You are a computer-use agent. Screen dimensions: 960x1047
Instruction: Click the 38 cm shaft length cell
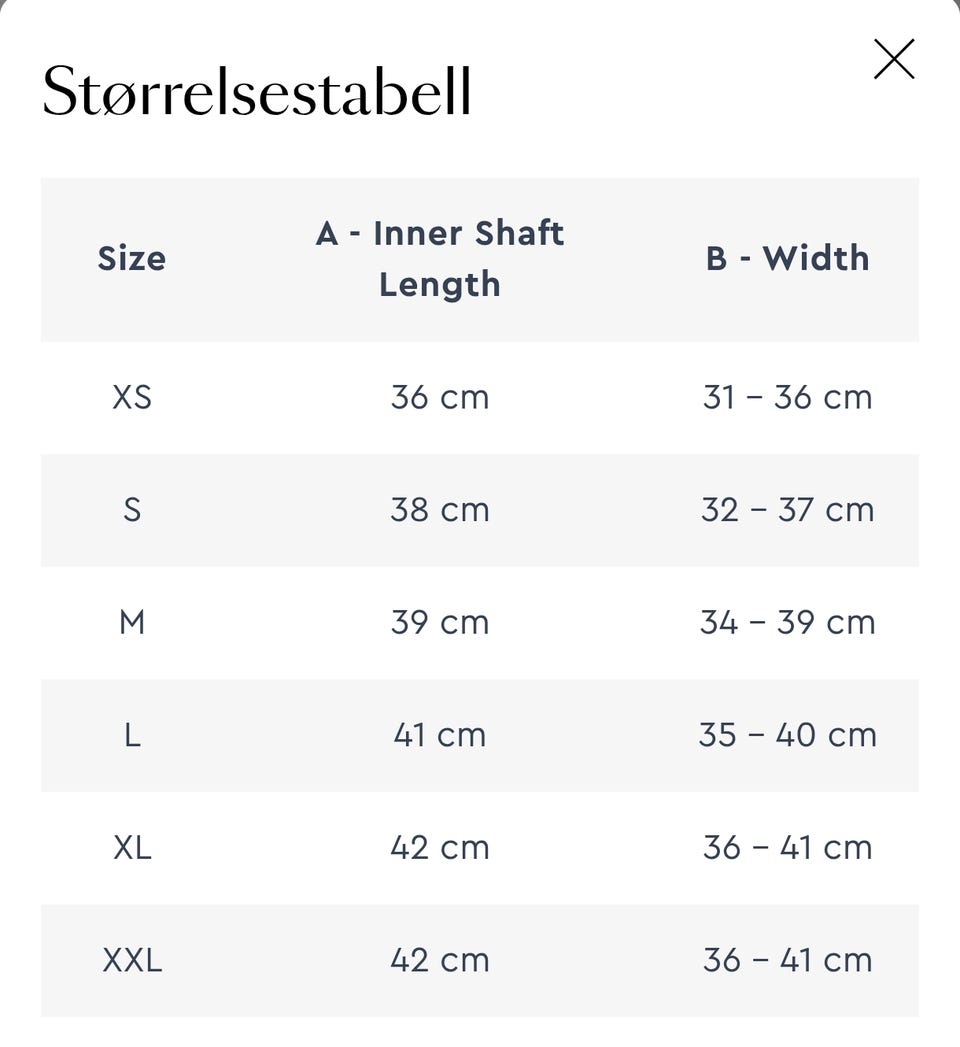pos(440,510)
